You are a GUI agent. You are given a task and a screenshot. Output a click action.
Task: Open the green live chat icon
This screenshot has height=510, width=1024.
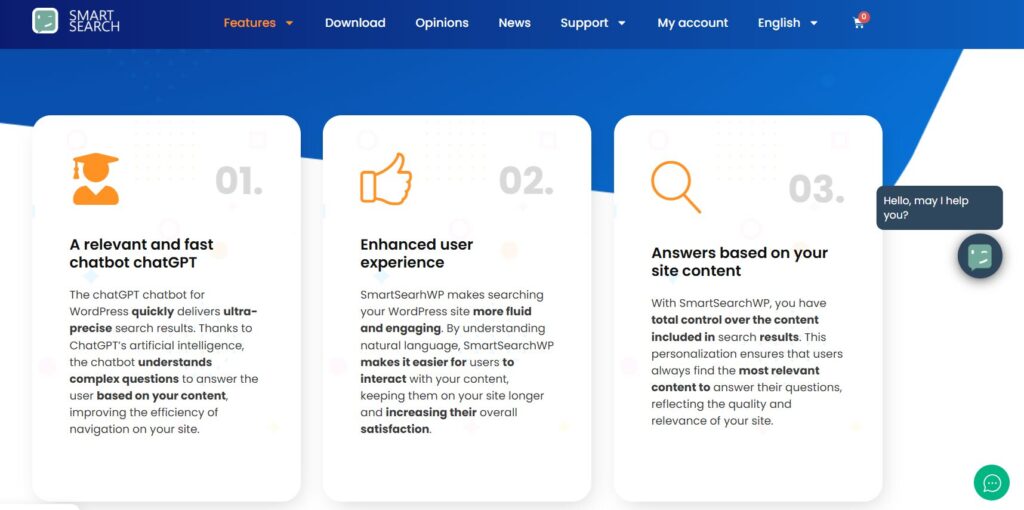pos(991,483)
